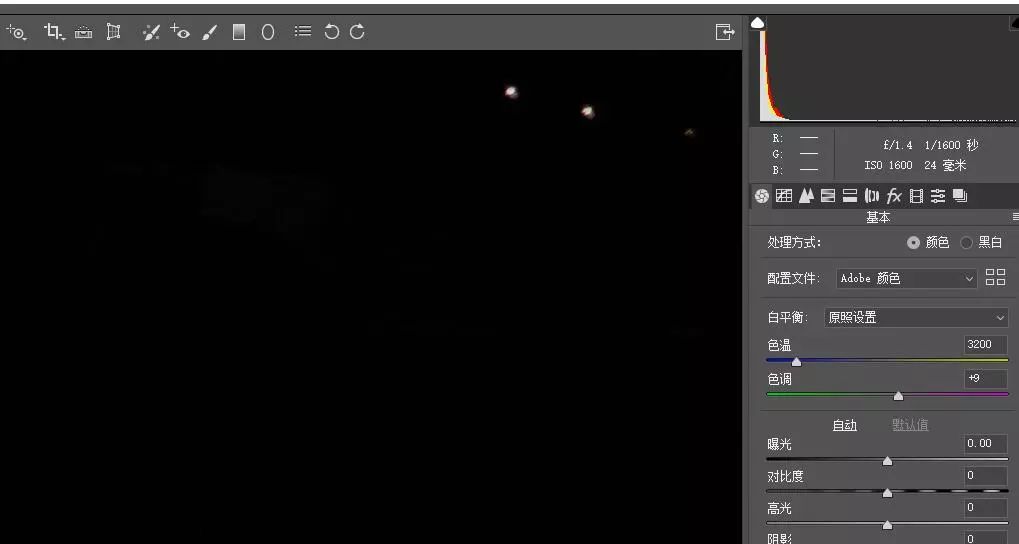Open the 白平衡 原照设置 dropdown

coord(916,318)
